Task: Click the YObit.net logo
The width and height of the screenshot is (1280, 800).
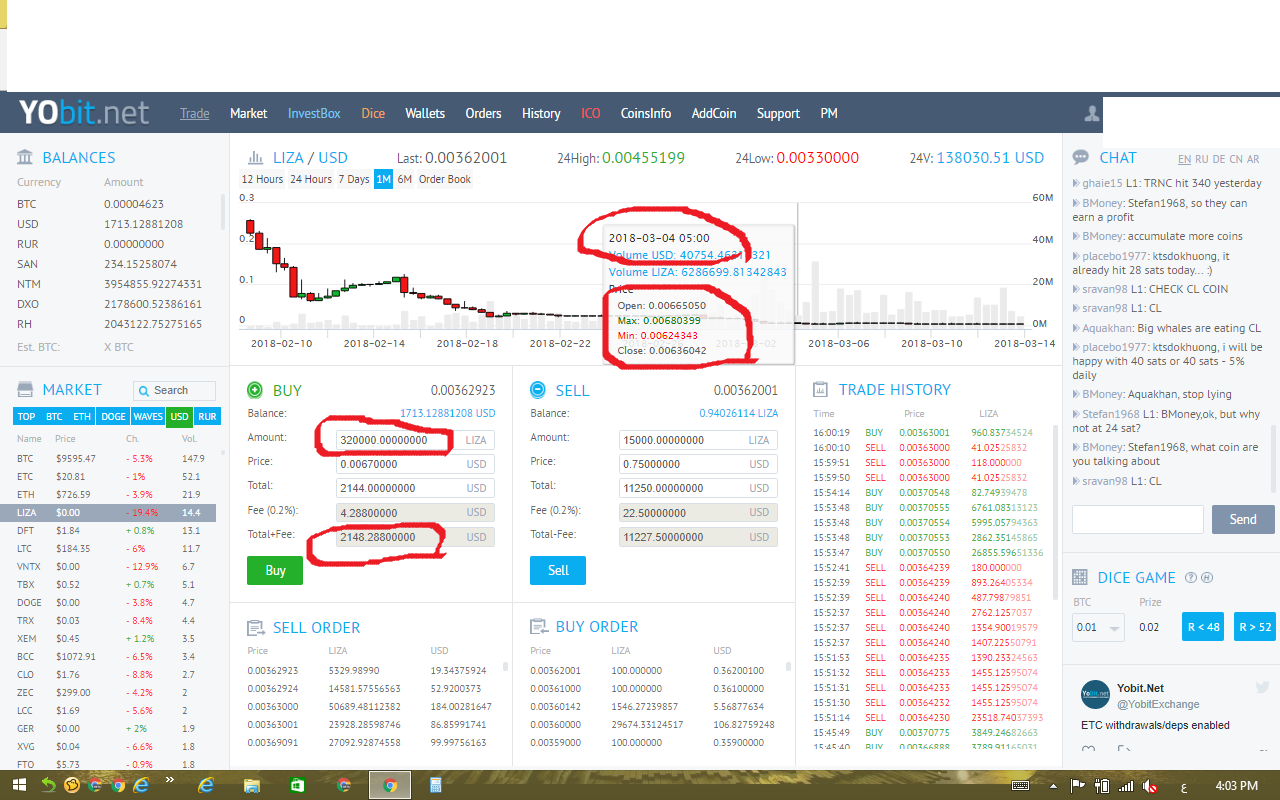Action: click(x=84, y=112)
